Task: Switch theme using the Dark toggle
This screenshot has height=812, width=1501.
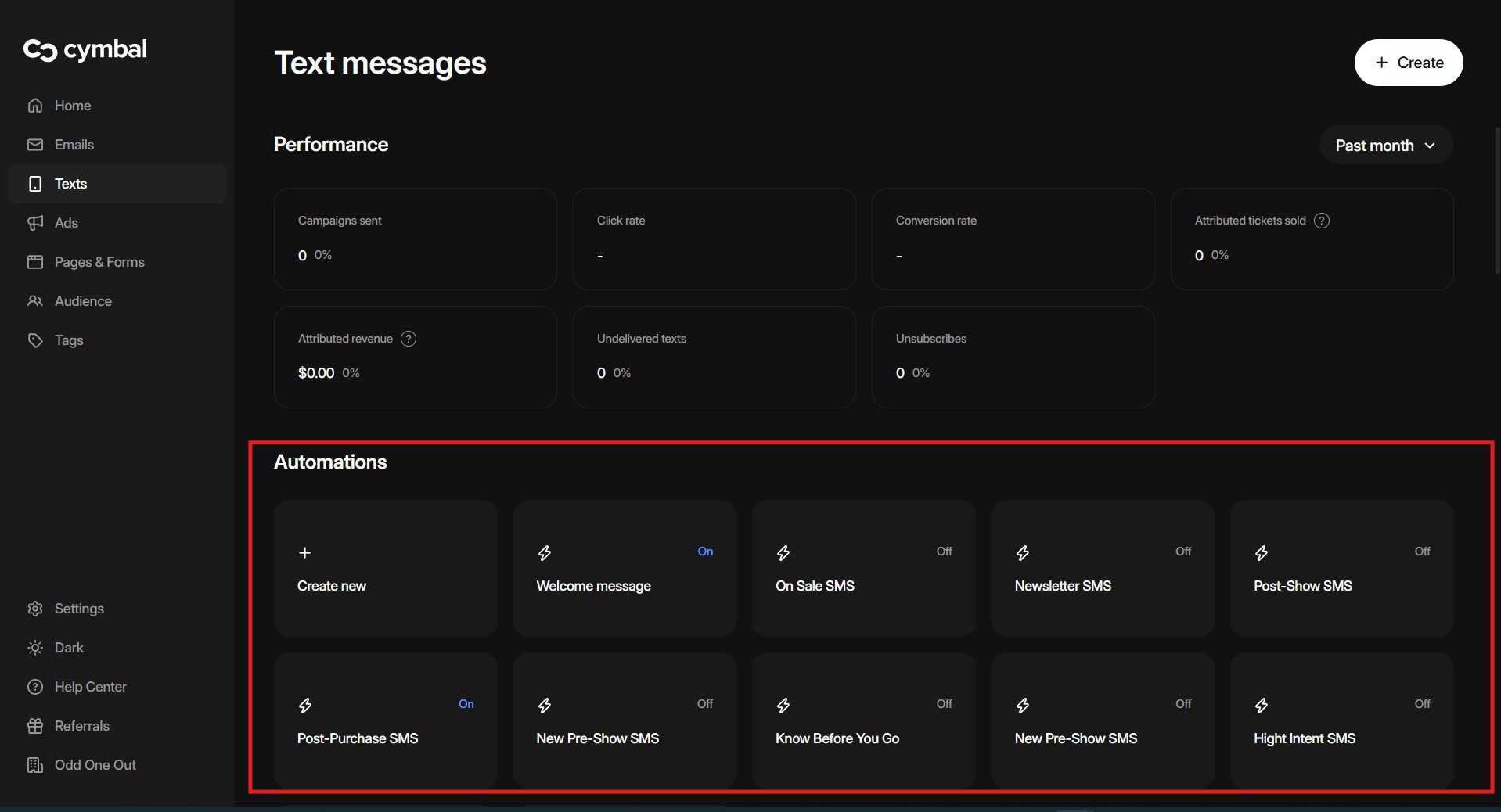Action: (68, 648)
